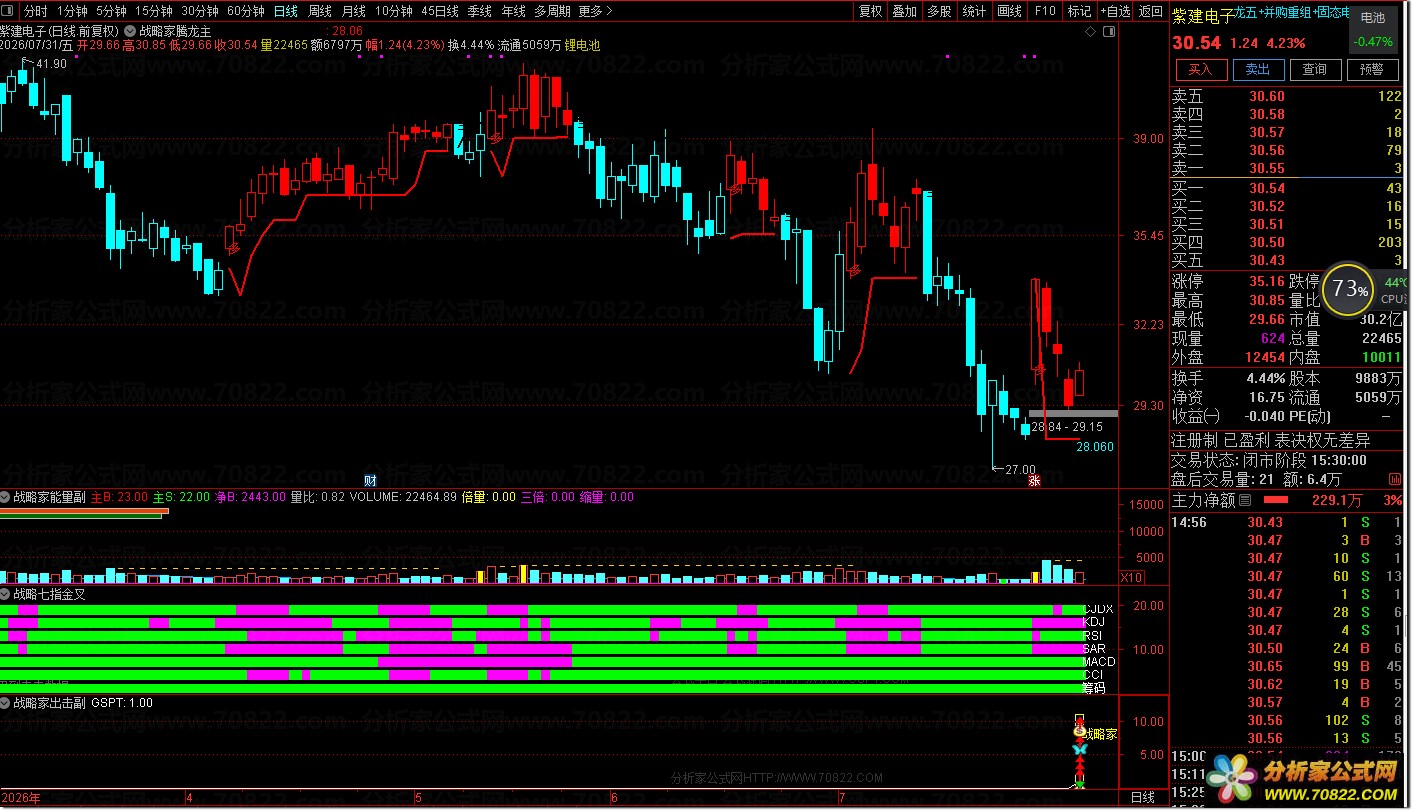Click the 28.060 support price label
Viewport: 1414px width, 811px height.
1095,447
